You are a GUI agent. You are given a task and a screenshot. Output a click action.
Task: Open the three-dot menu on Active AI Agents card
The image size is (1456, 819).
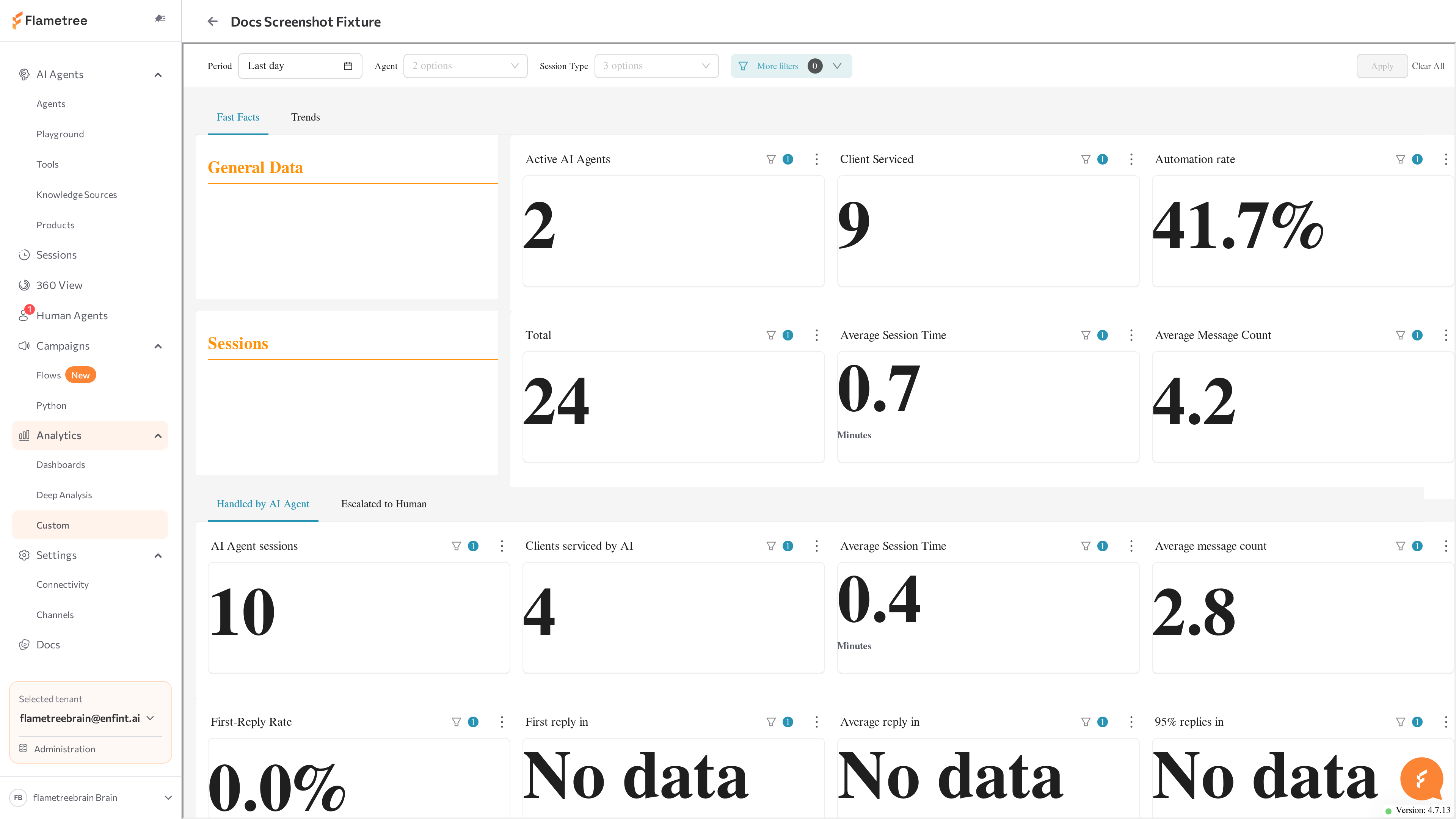coord(817,159)
